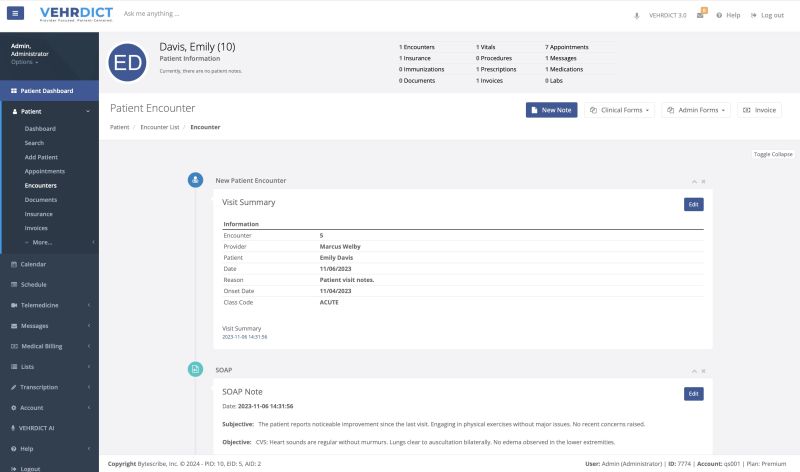
Task: Click the New Patient Encounter timeline icon
Action: (195, 180)
